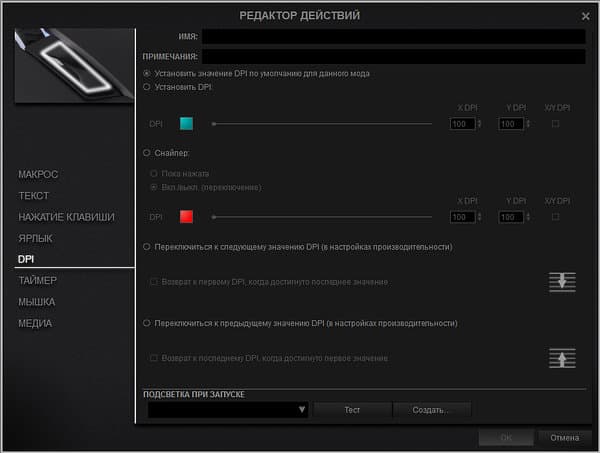Switch to the ЯРЛЫК tab
The height and width of the screenshot is (453, 600).
pyautogui.click(x=35, y=238)
